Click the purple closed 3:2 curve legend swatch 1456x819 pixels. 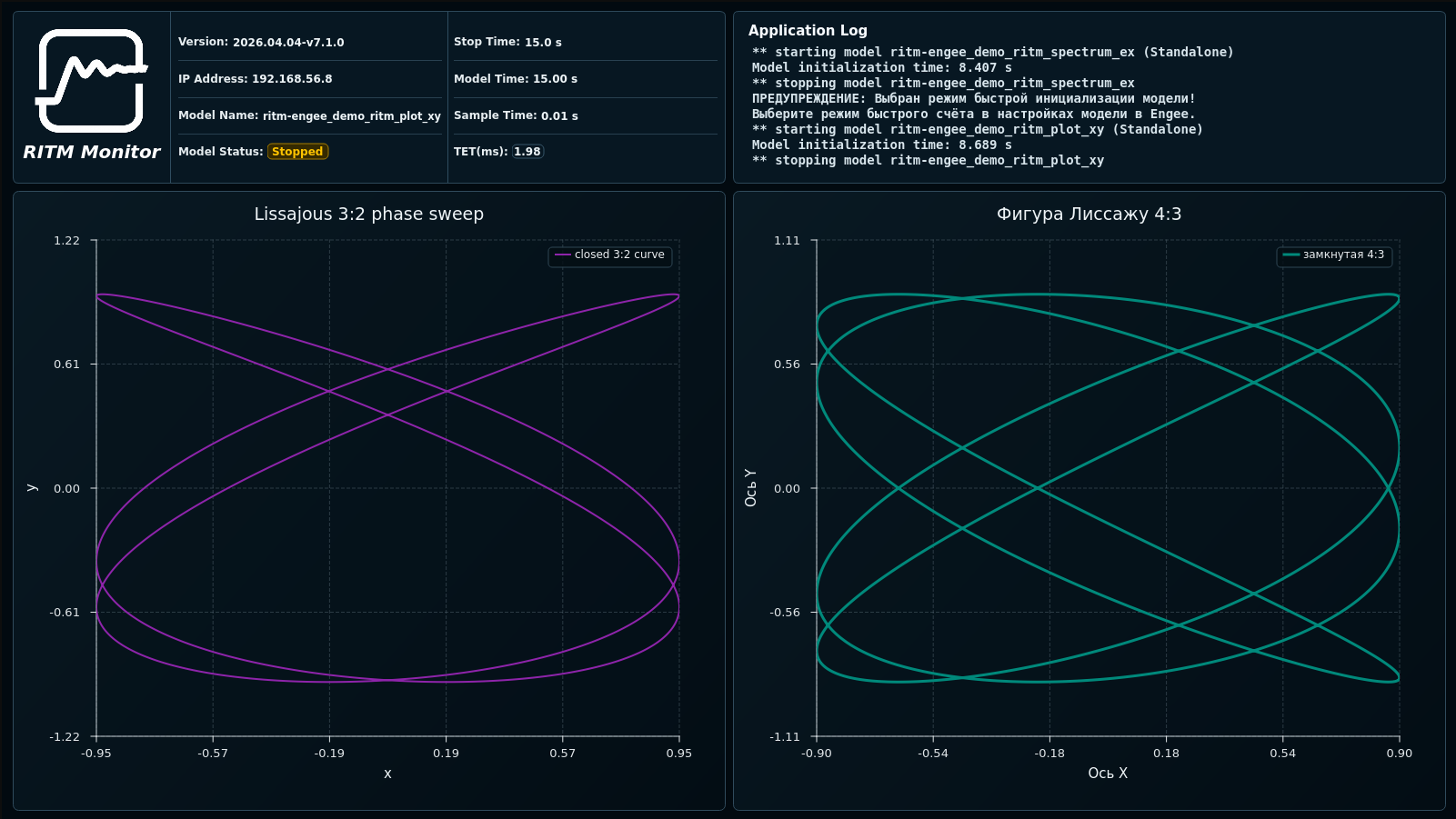click(563, 255)
